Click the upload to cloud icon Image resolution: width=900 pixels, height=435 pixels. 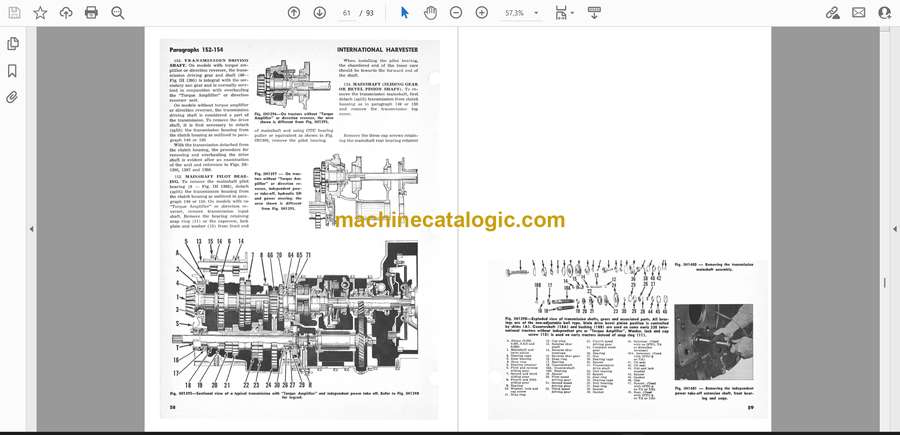pyautogui.click(x=66, y=13)
